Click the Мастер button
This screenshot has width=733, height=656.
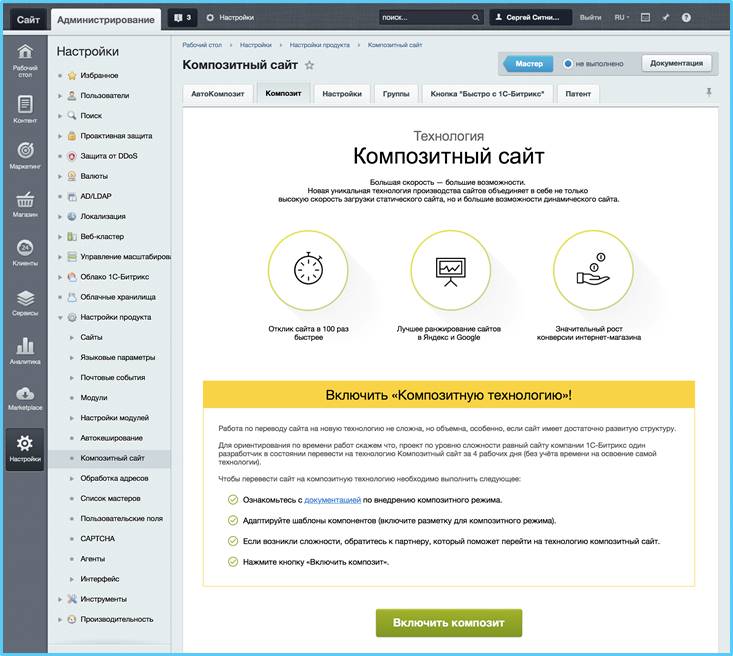(x=528, y=64)
